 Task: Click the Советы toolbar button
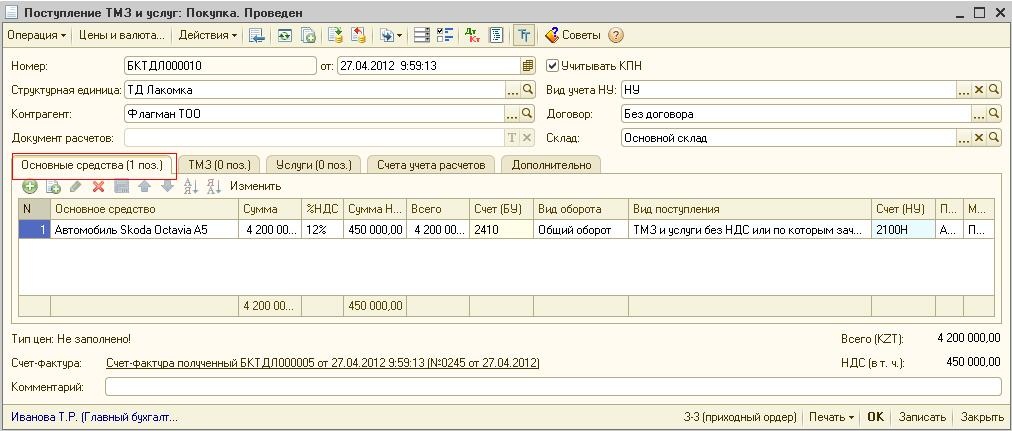[572, 36]
